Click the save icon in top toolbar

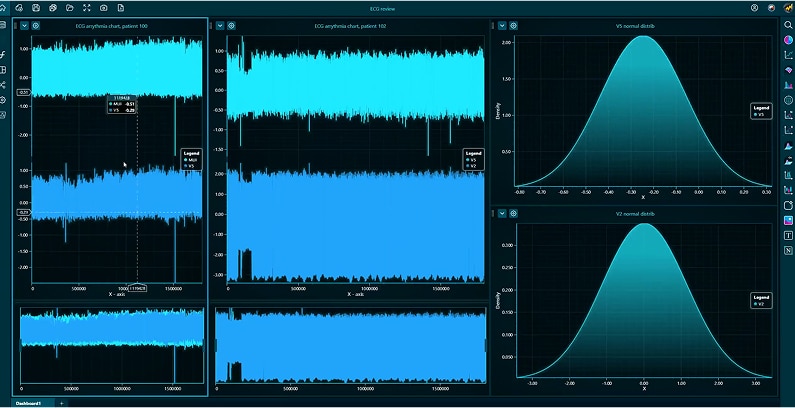35,8
